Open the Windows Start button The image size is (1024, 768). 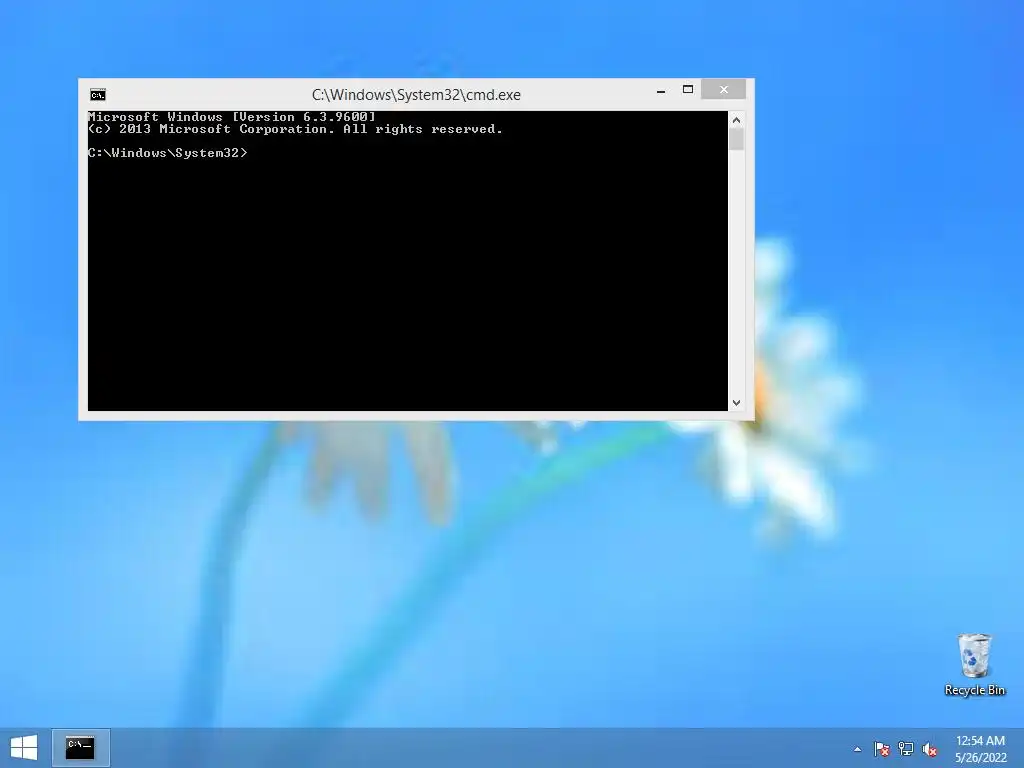pos(24,748)
